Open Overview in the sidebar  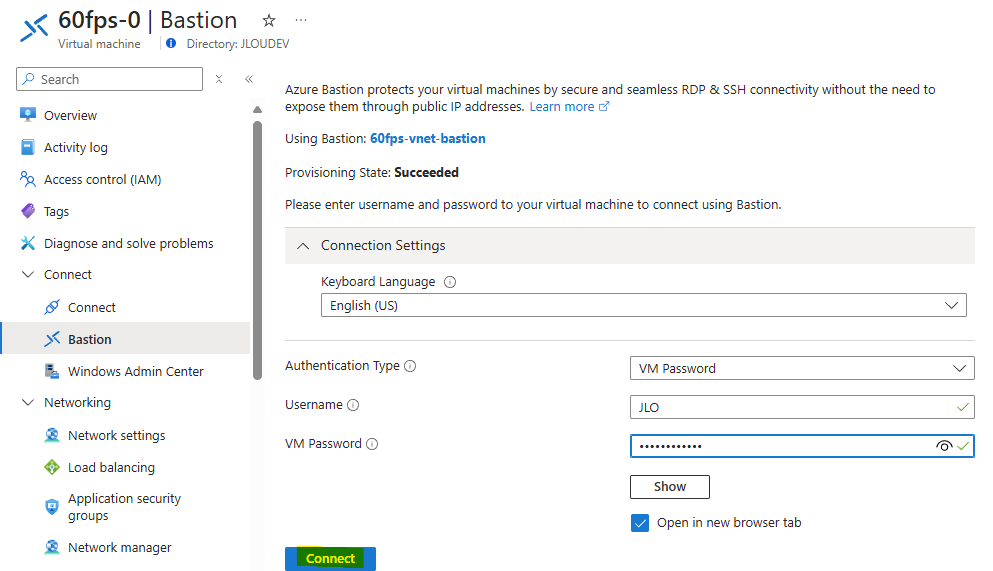click(x=70, y=115)
